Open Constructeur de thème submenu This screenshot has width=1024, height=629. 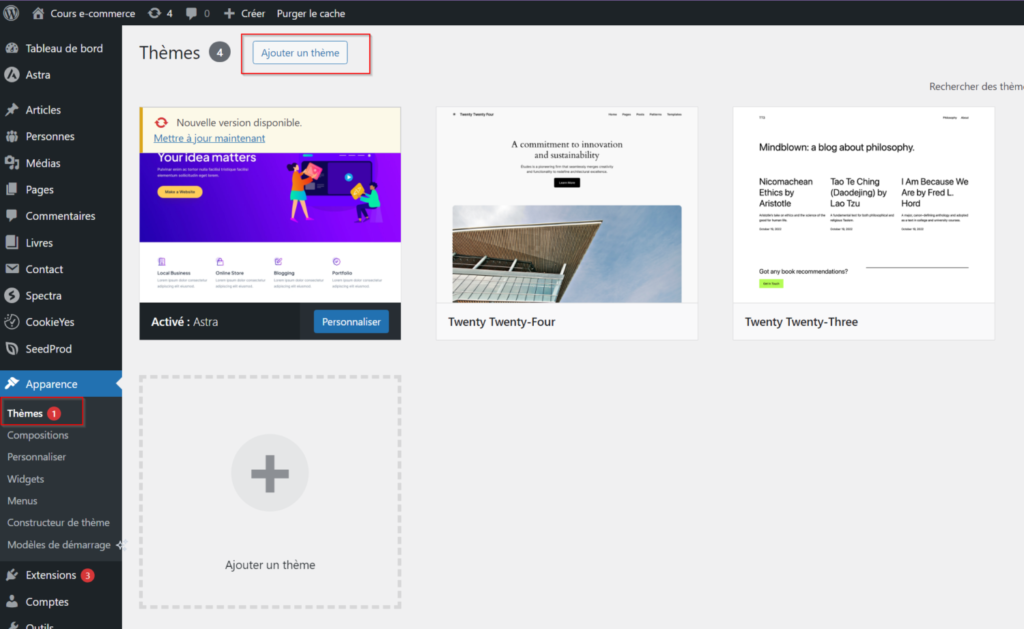point(58,523)
